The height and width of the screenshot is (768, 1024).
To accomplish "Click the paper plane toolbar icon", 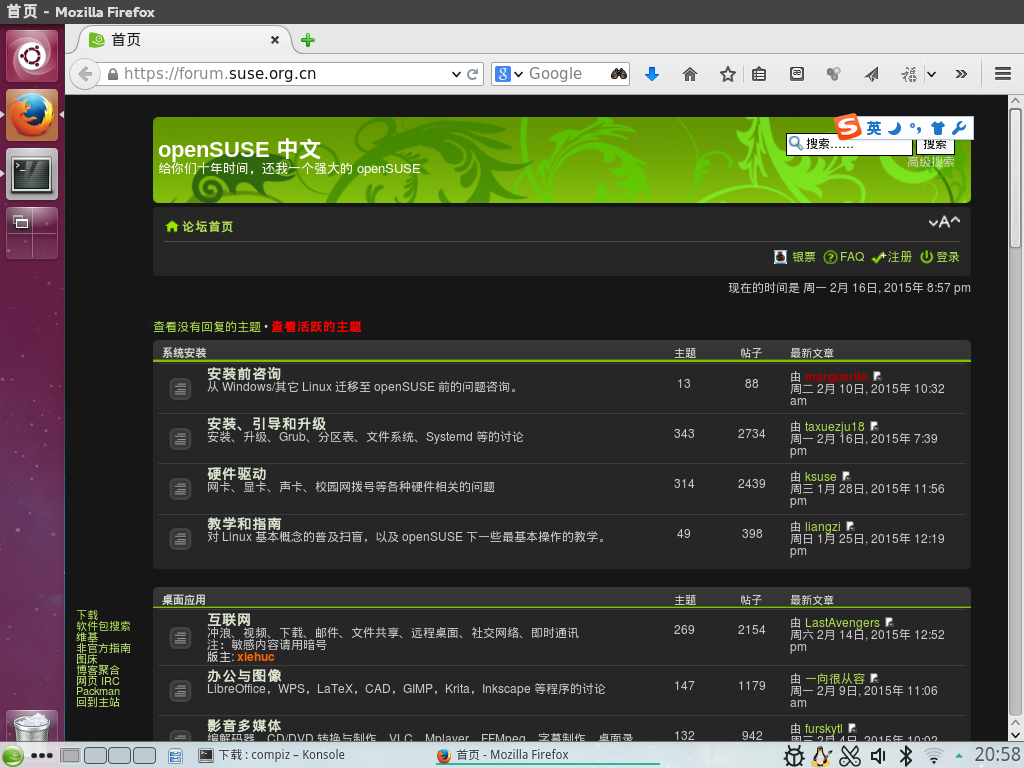I will tap(871, 74).
